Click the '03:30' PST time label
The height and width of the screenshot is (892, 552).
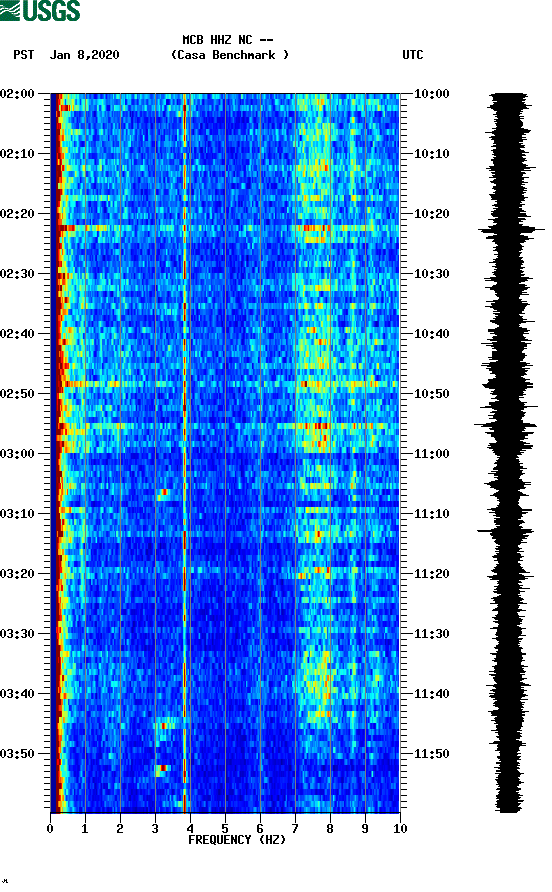(18, 634)
